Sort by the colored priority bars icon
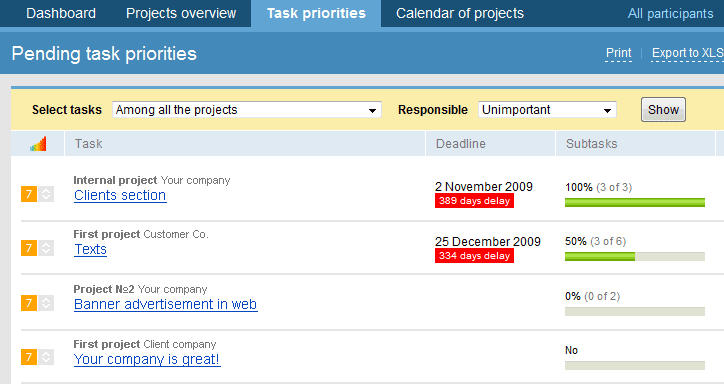The width and height of the screenshot is (724, 384). coord(38,144)
